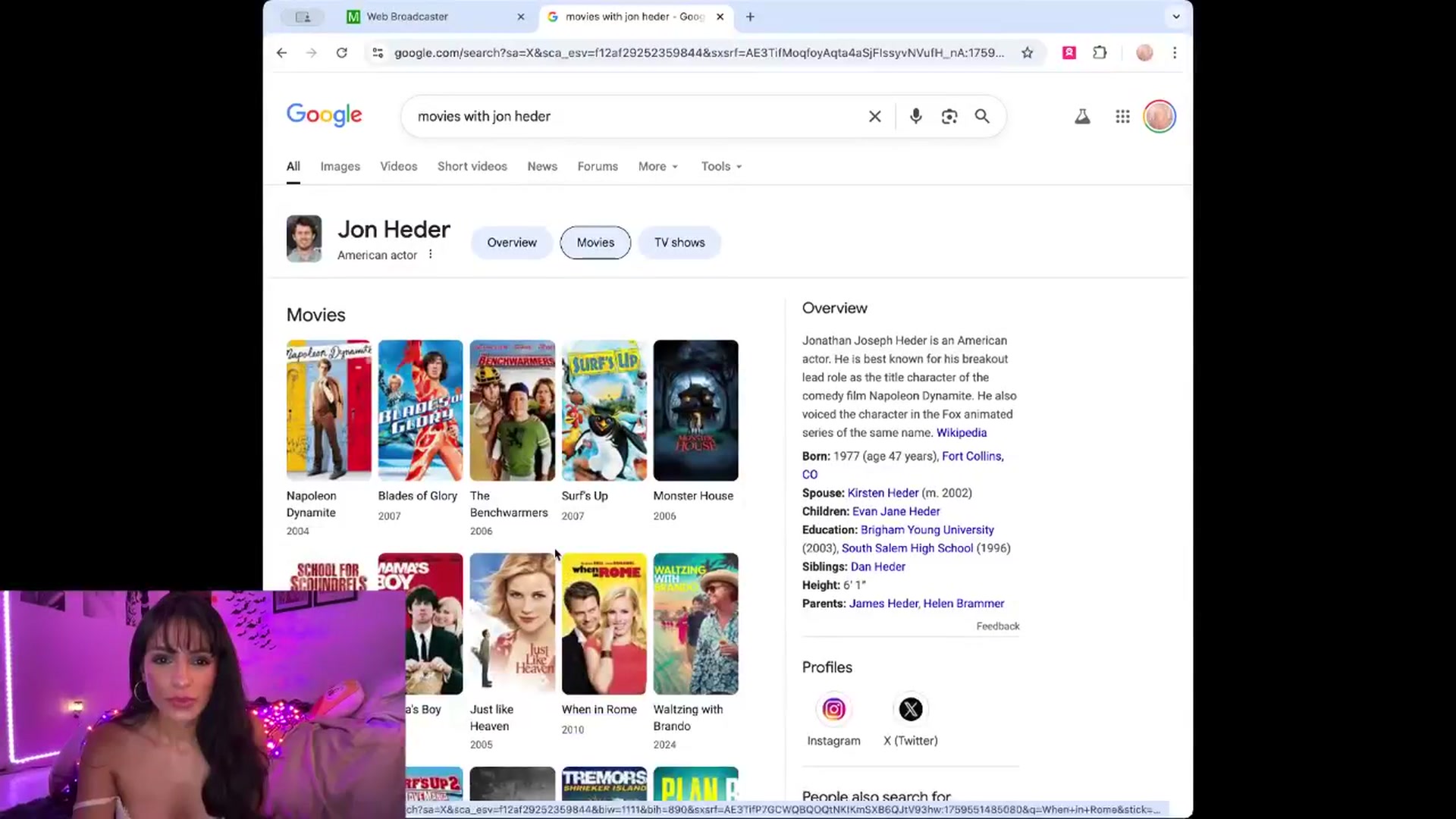Image resolution: width=1456 pixels, height=819 pixels.
Task: Switch to News results tab
Action: (x=542, y=166)
